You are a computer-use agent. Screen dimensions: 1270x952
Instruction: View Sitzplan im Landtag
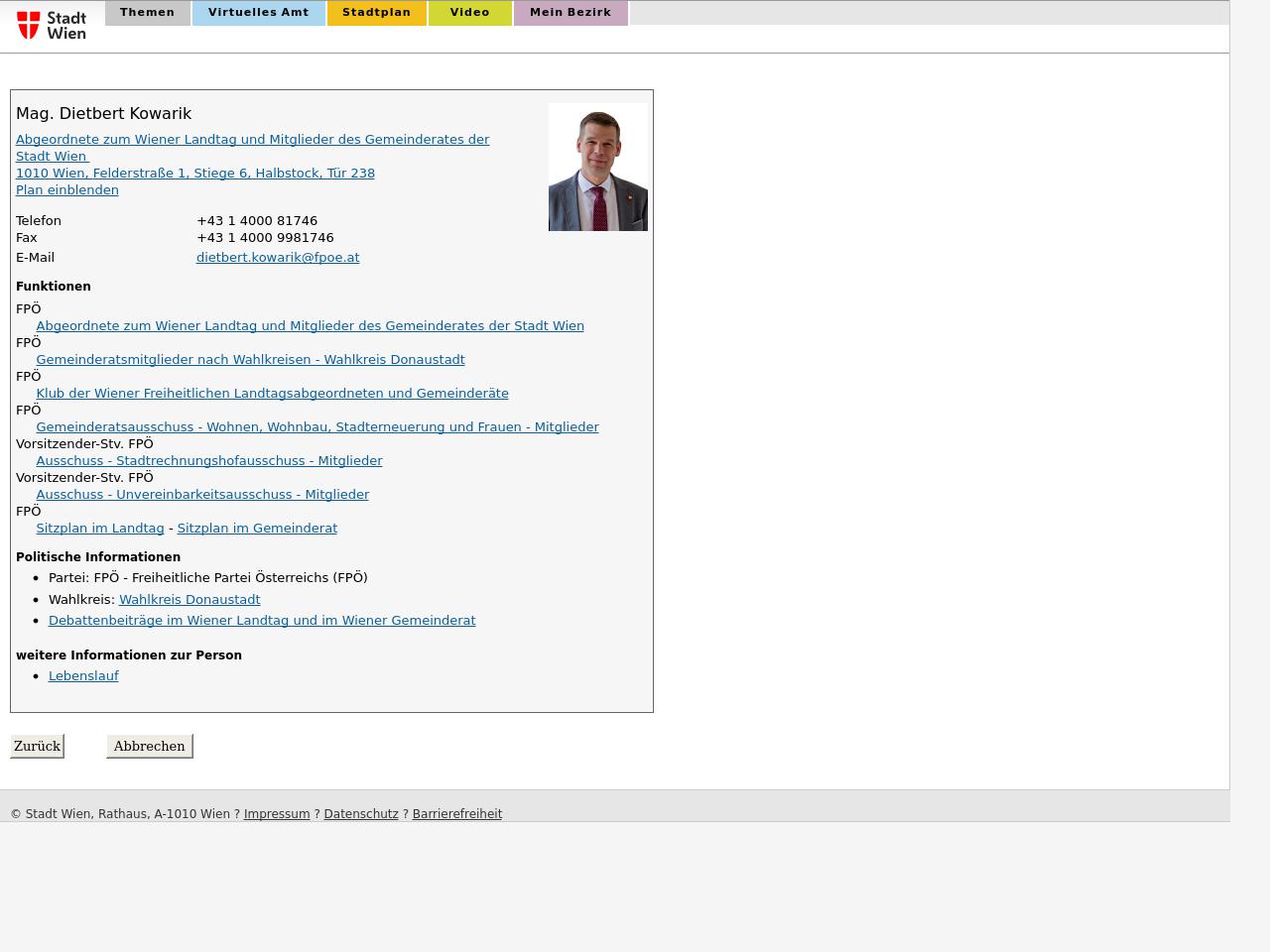(x=99, y=528)
